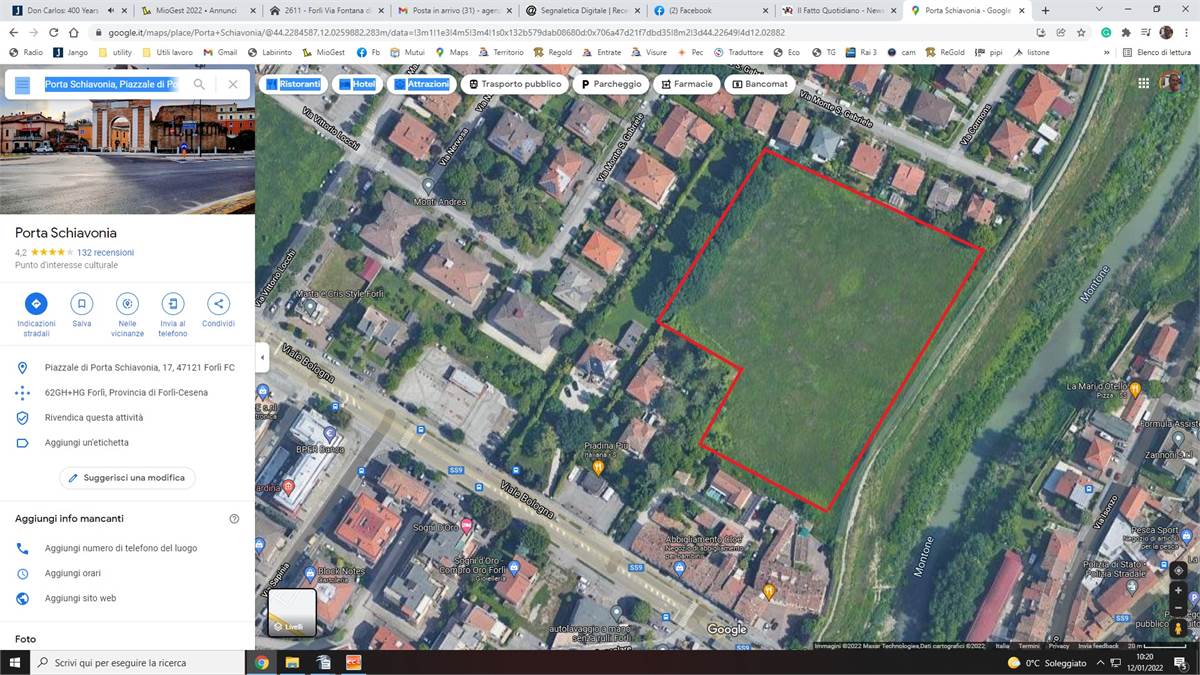This screenshot has height=675, width=1200.
Task: Open the notification center icon
Action: pyautogui.click(x=1181, y=662)
